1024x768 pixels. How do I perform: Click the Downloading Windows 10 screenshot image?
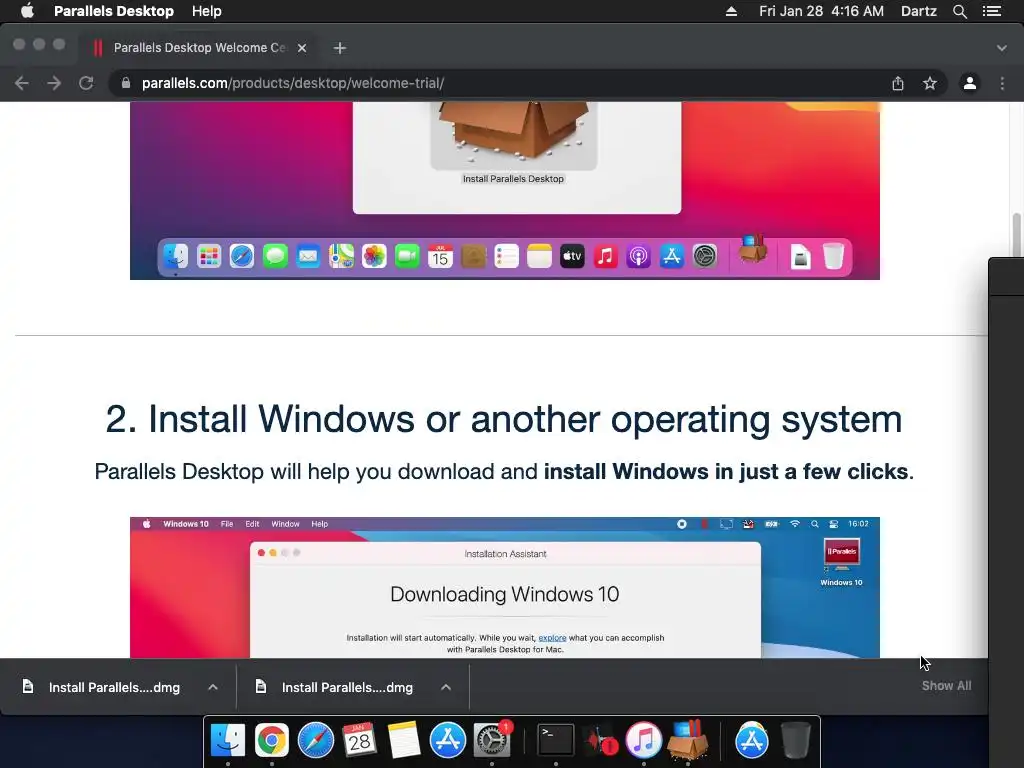pyautogui.click(x=505, y=588)
